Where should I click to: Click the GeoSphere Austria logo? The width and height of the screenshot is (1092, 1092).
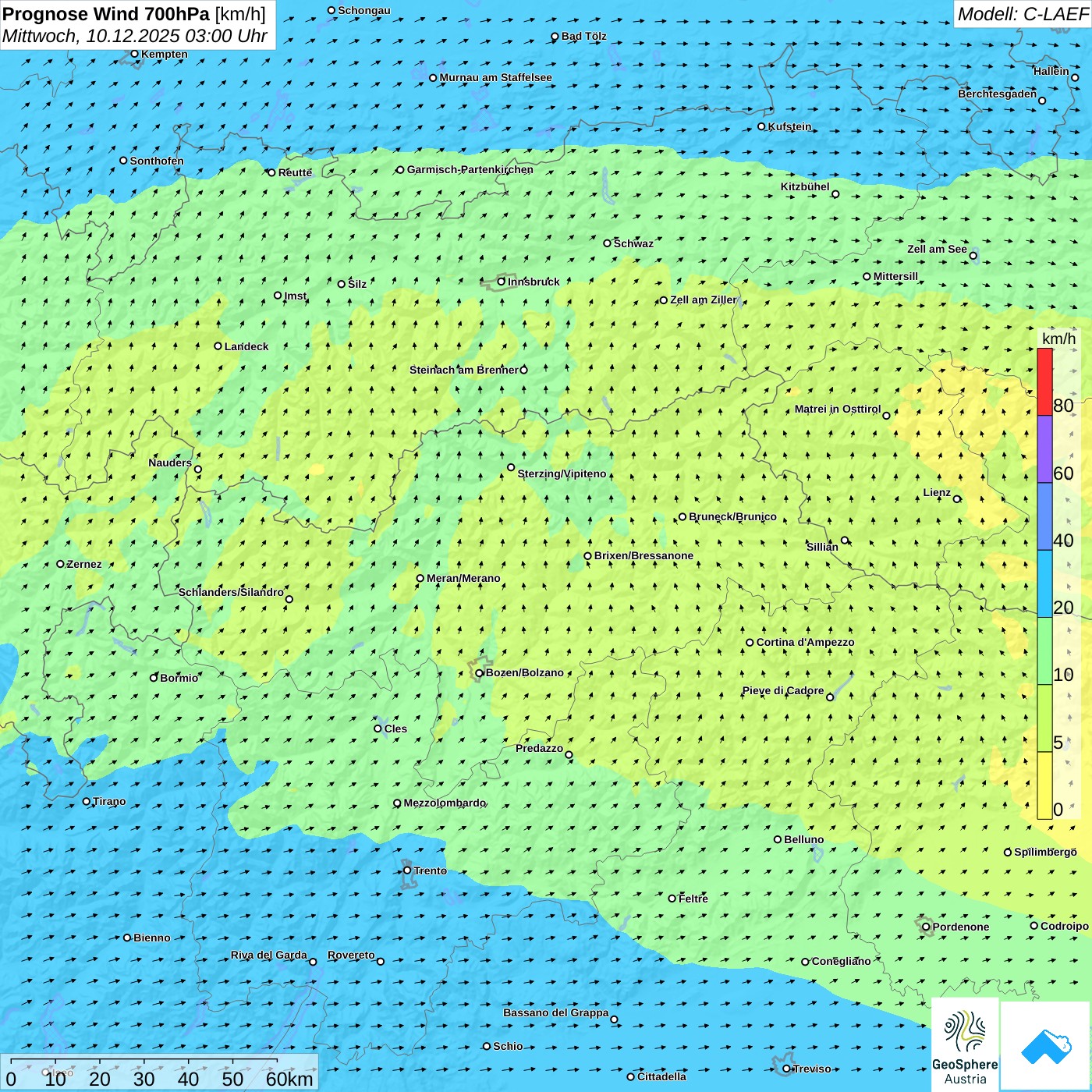[965, 1044]
